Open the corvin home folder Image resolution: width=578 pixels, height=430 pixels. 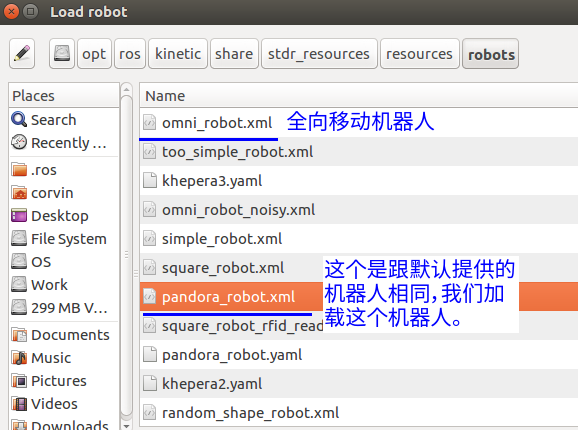(x=64, y=193)
